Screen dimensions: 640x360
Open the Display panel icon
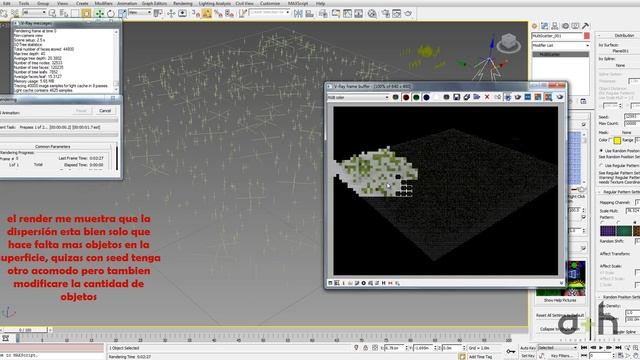click(575, 26)
